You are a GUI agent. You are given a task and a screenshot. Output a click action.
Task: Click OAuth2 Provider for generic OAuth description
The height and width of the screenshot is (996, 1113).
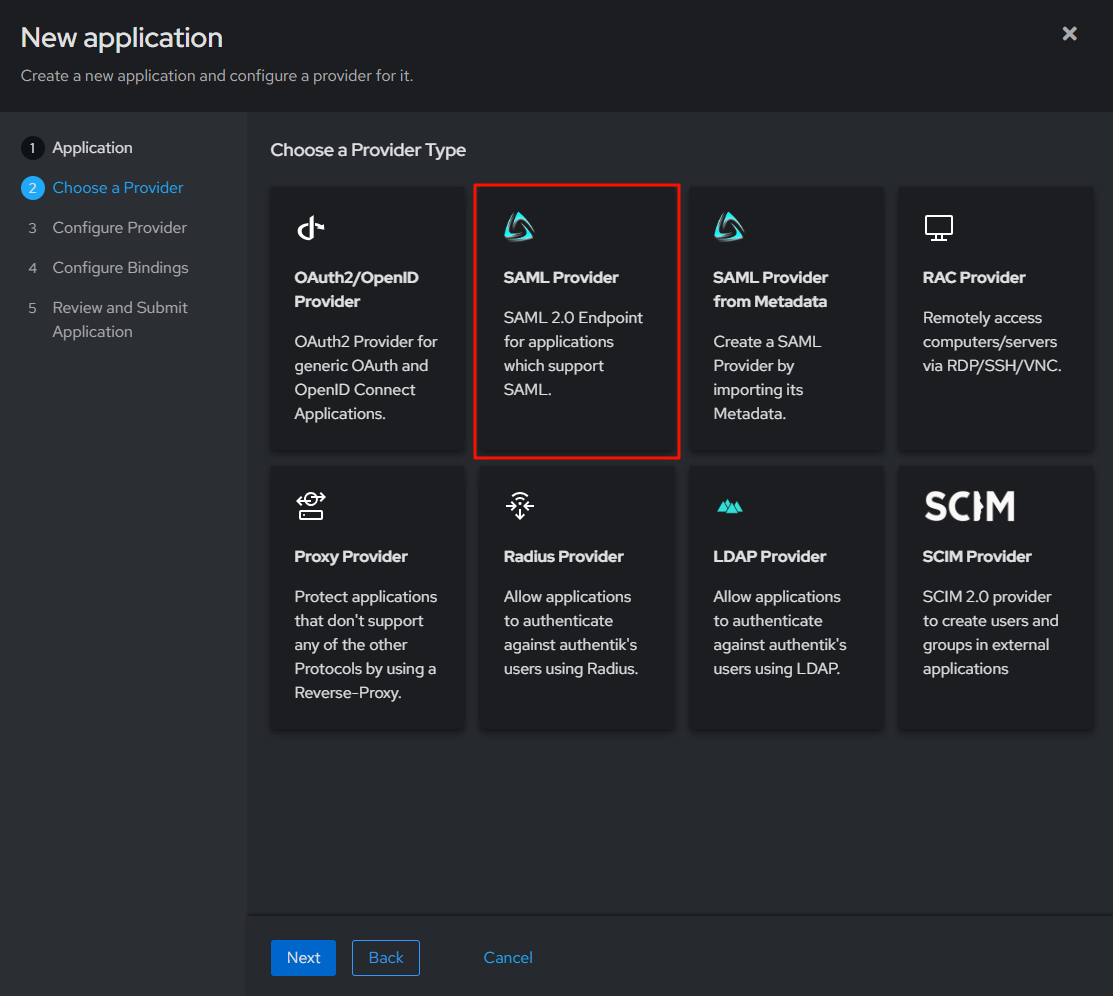(x=366, y=378)
